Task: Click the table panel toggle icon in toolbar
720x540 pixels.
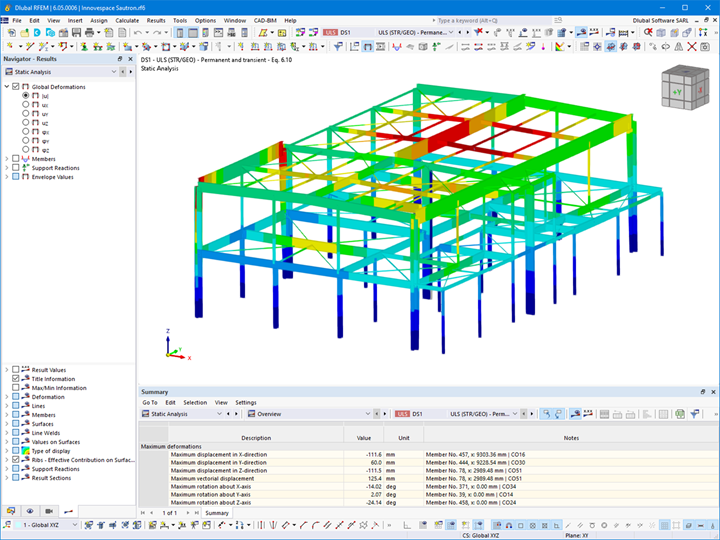Action: (193, 33)
